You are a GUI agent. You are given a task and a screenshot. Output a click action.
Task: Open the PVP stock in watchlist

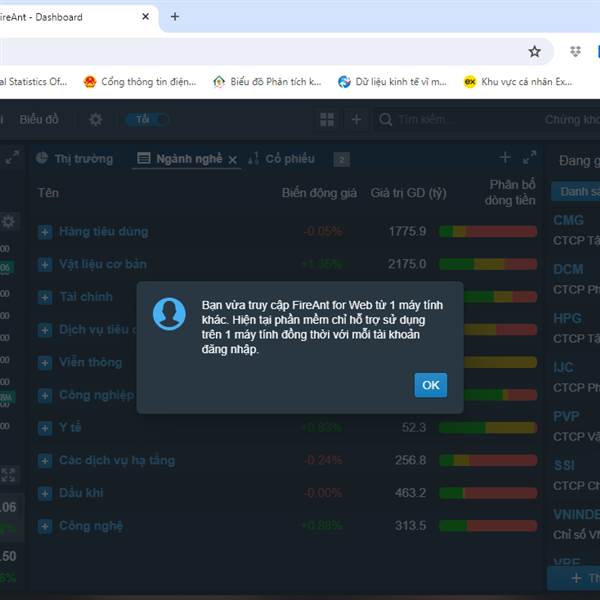[566, 416]
